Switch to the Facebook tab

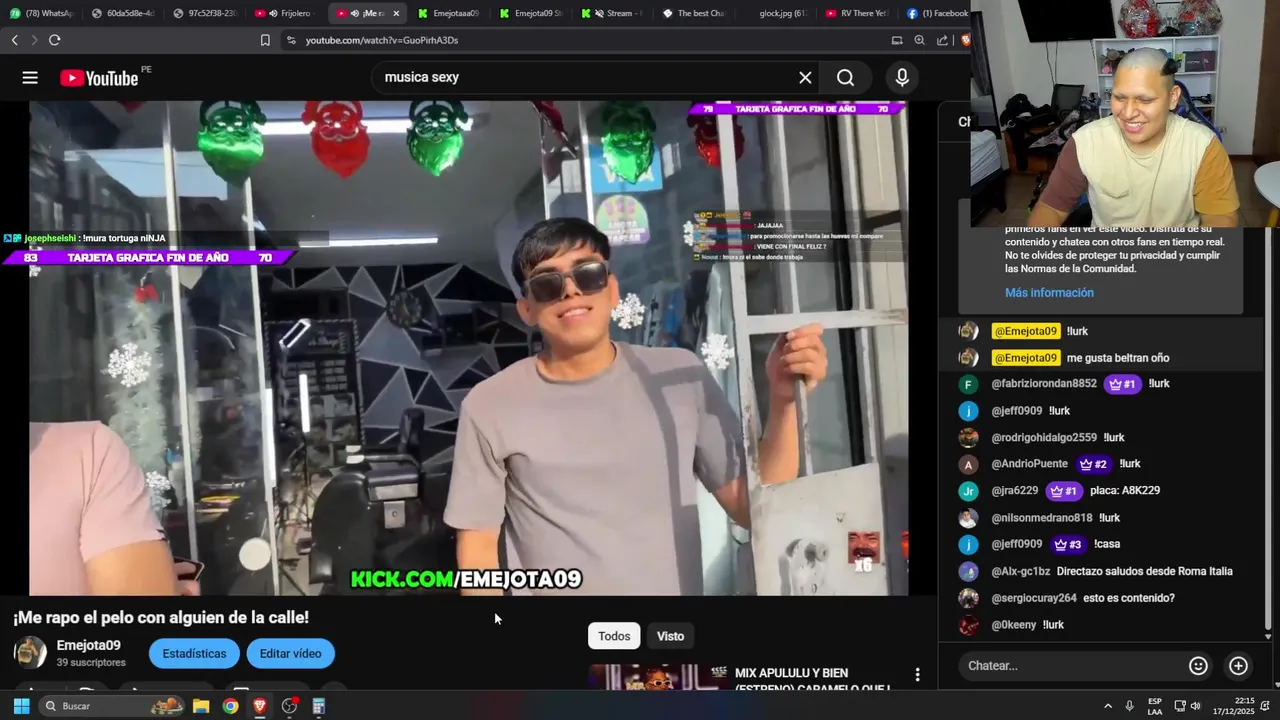click(x=937, y=13)
